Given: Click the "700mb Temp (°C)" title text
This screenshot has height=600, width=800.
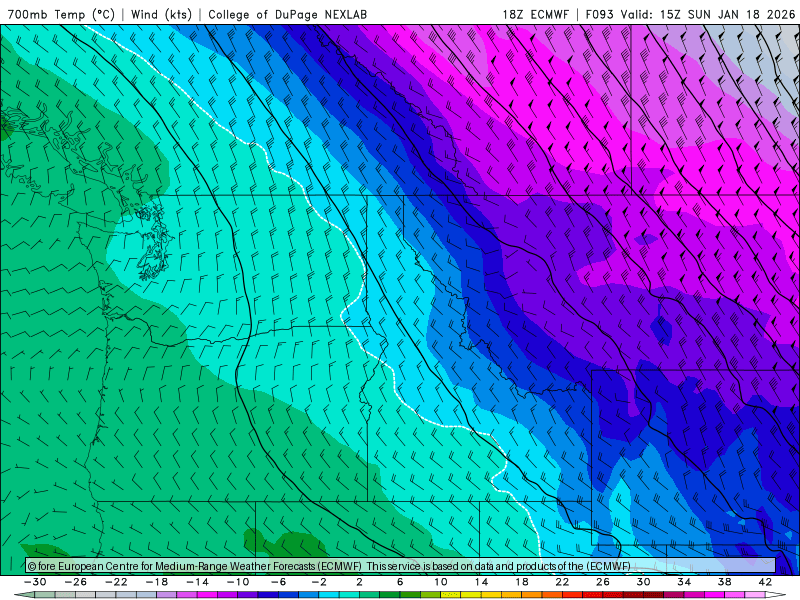Looking at the screenshot, I should [62, 14].
